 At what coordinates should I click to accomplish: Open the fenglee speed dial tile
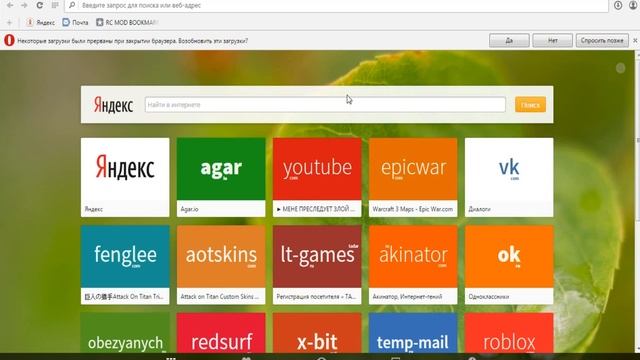[x=125, y=265]
